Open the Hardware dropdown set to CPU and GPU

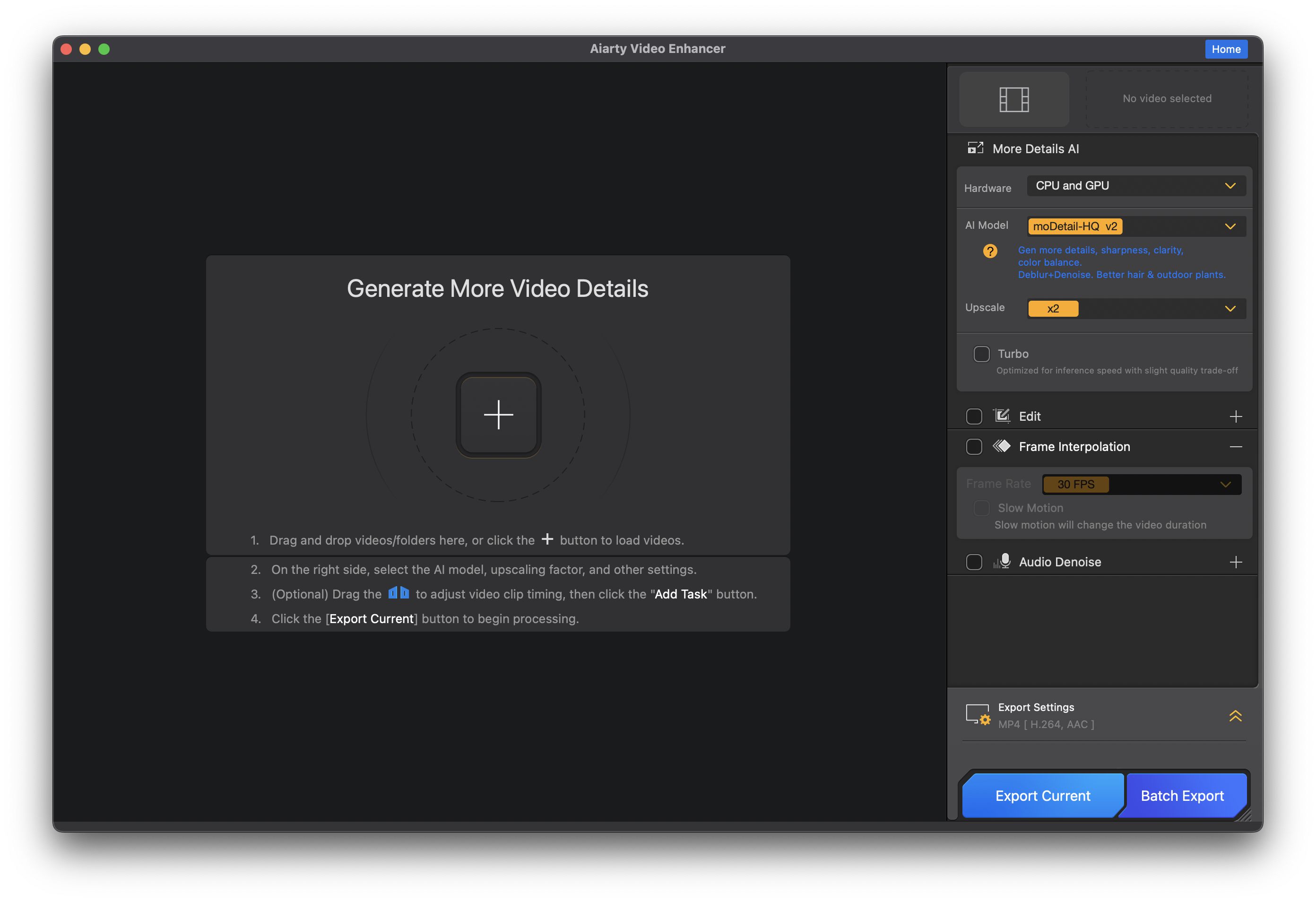[1135, 186]
